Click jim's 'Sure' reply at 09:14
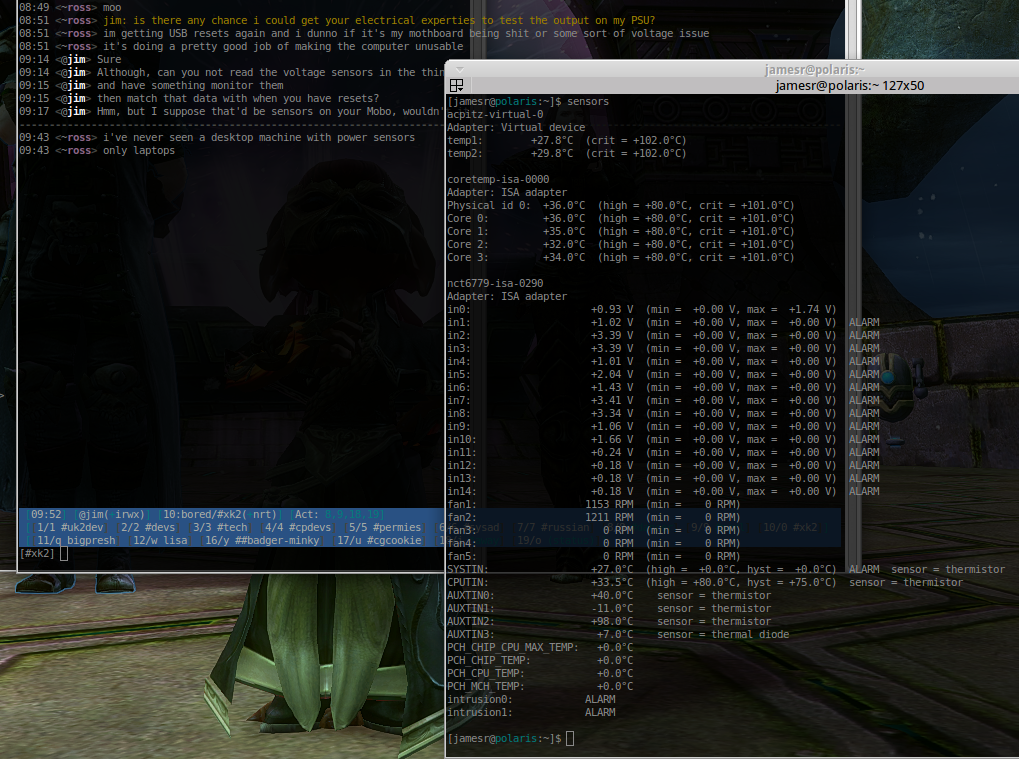 [x=109, y=59]
